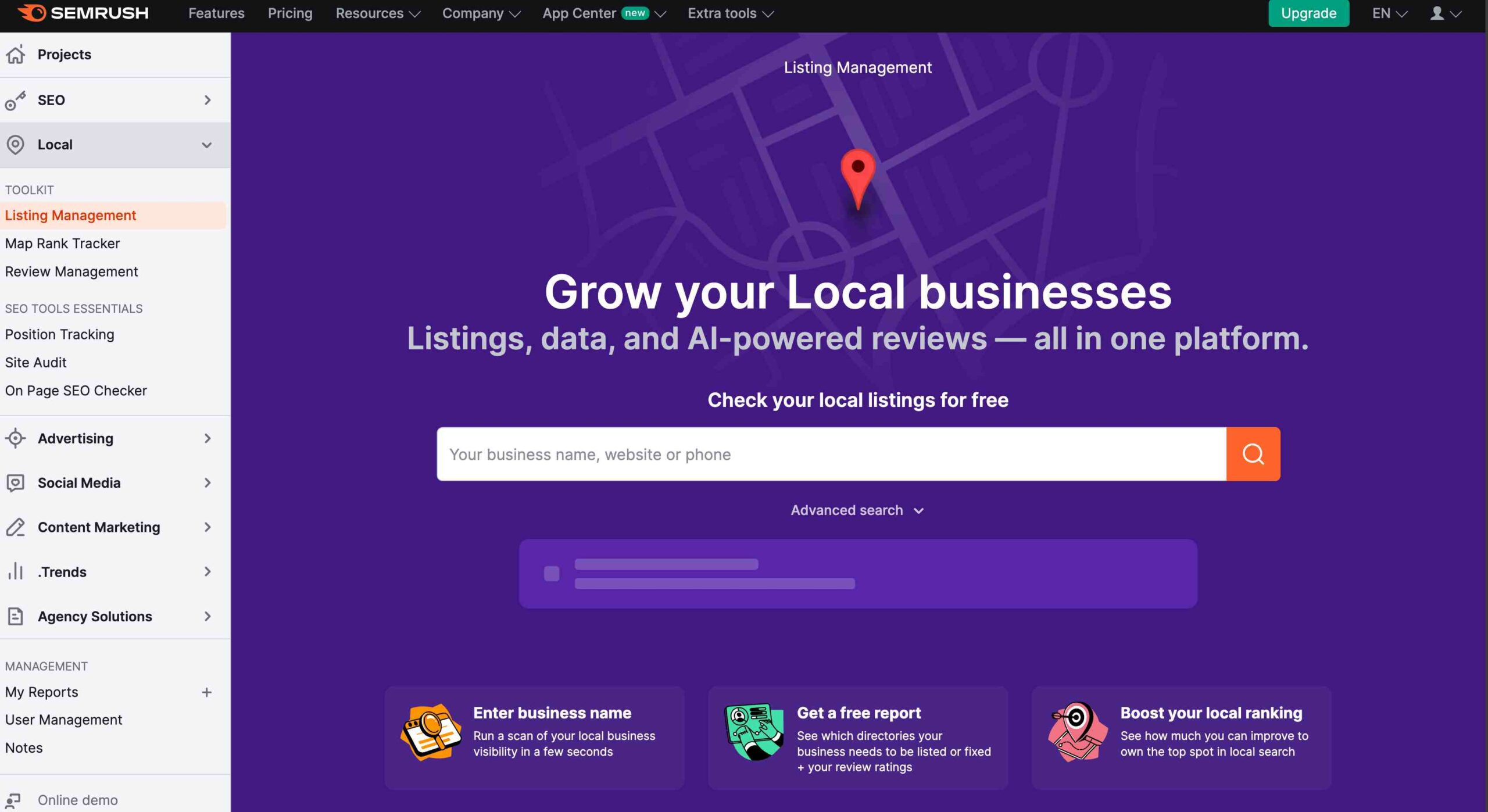Click the Map Rank Tracker icon

point(62,244)
